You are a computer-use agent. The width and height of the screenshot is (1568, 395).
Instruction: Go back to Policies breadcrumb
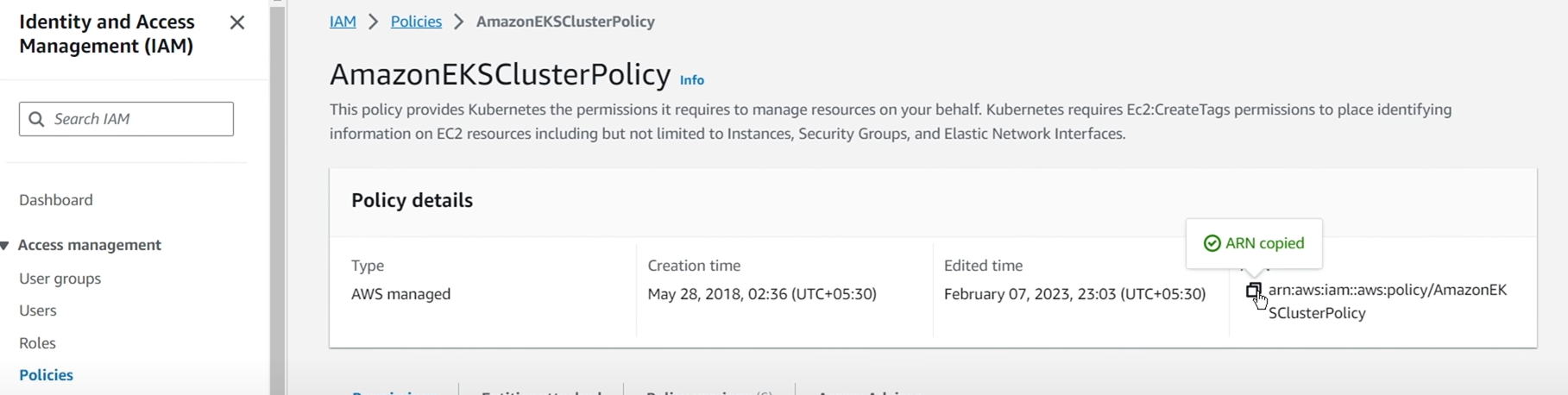416,22
